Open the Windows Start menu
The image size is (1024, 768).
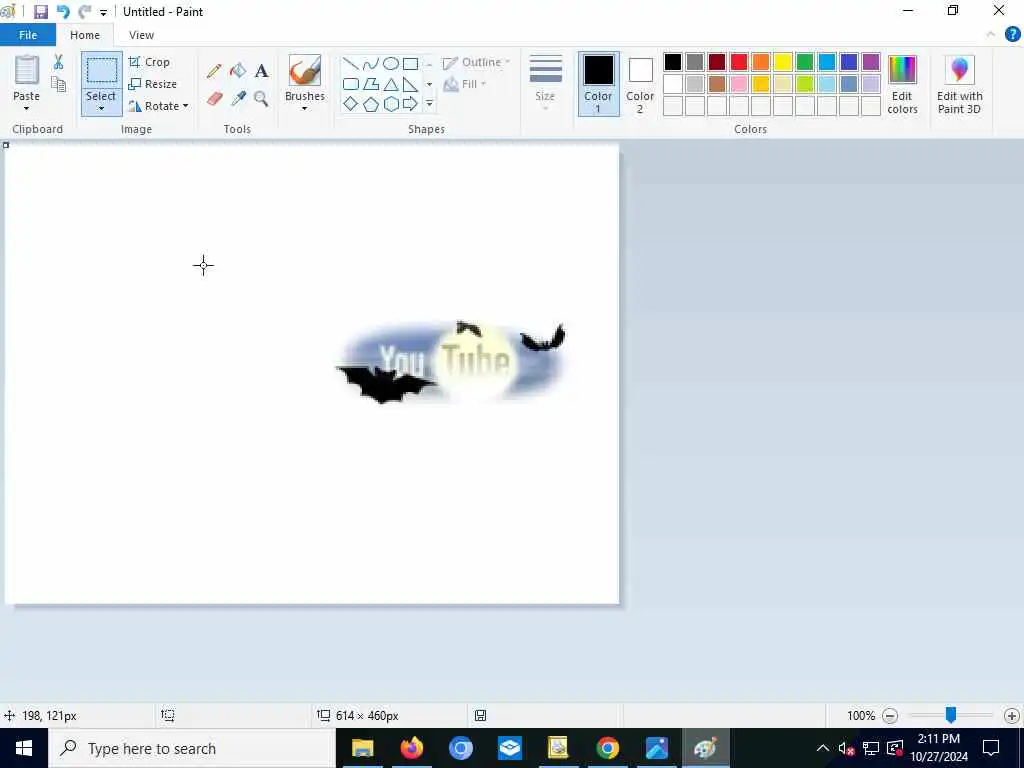pos(24,748)
